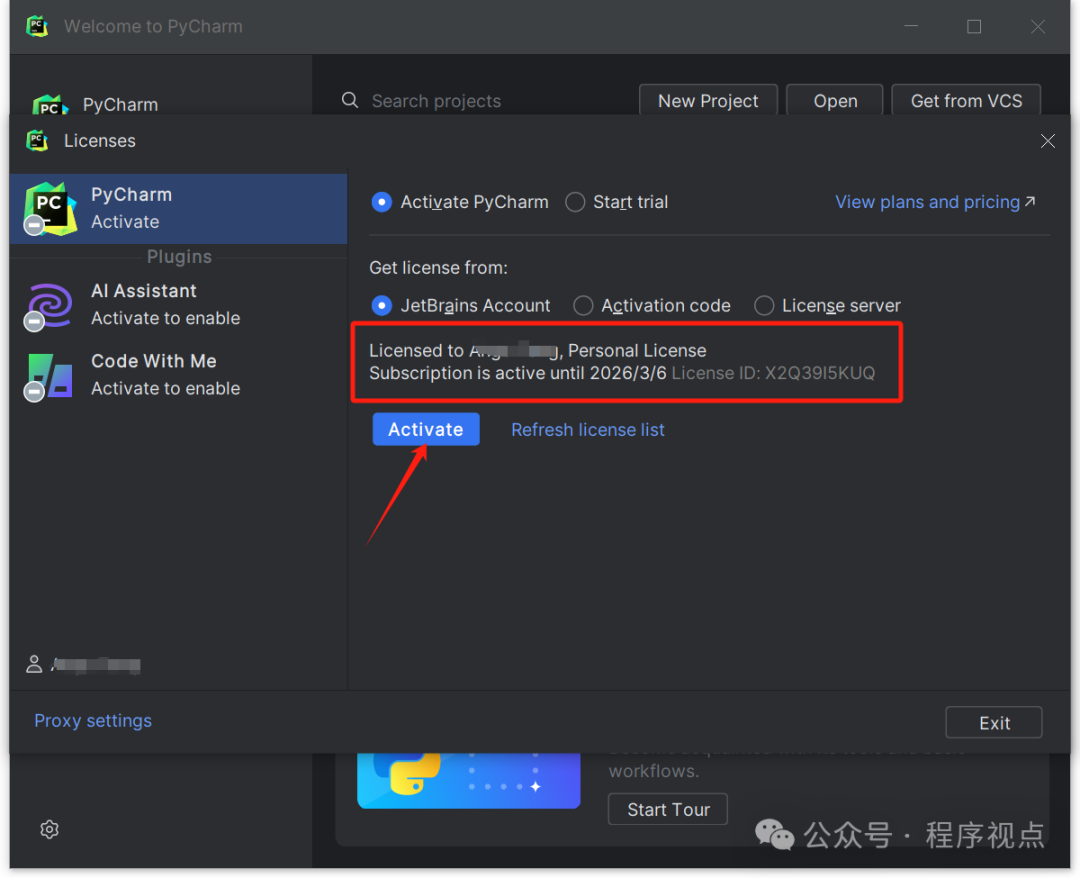Close the Licenses dialog with X

(x=1048, y=141)
